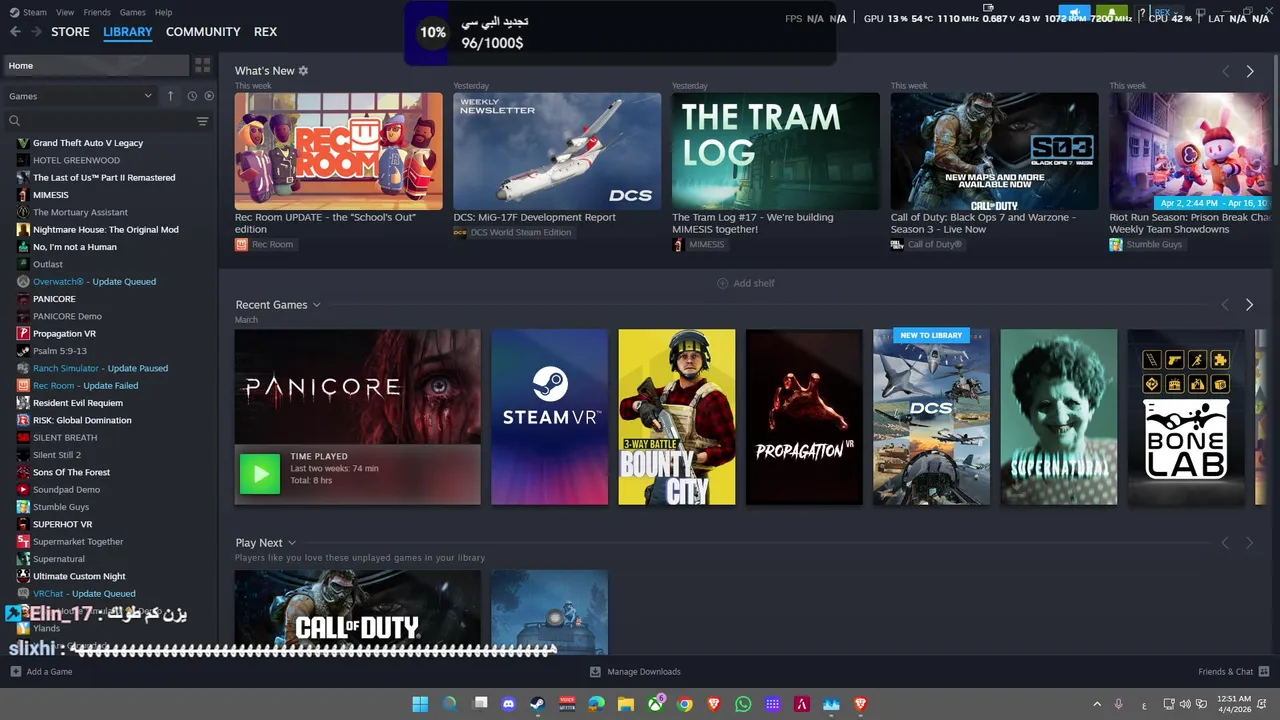Advance Play Next shelf with right arrow
The height and width of the screenshot is (720, 1280).
pyautogui.click(x=1249, y=543)
